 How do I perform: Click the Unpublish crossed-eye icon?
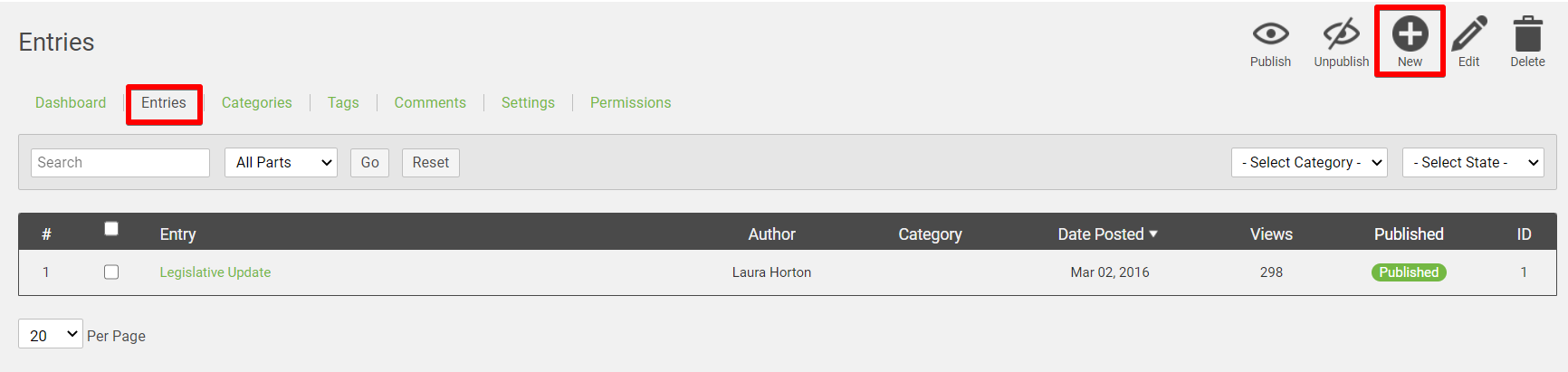1341,34
